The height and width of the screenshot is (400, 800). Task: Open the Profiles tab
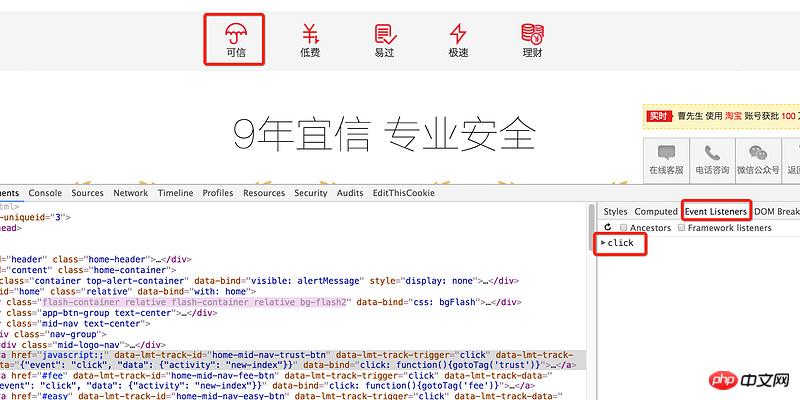[218, 193]
